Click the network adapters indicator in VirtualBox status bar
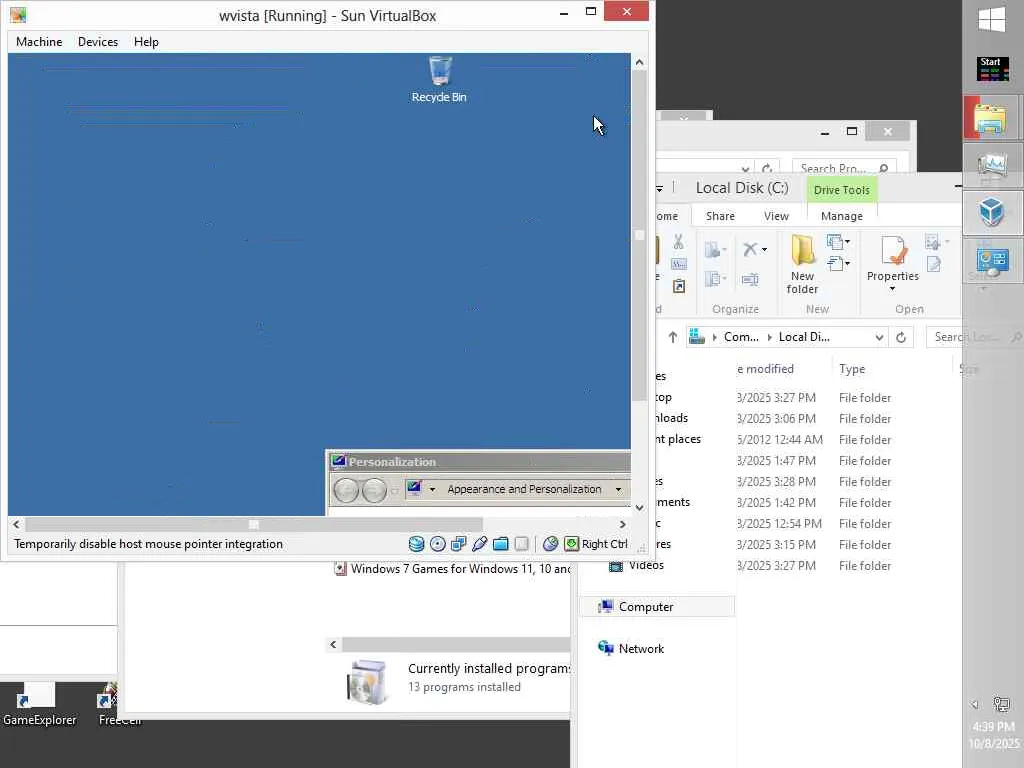The width and height of the screenshot is (1024, 768). [x=458, y=543]
